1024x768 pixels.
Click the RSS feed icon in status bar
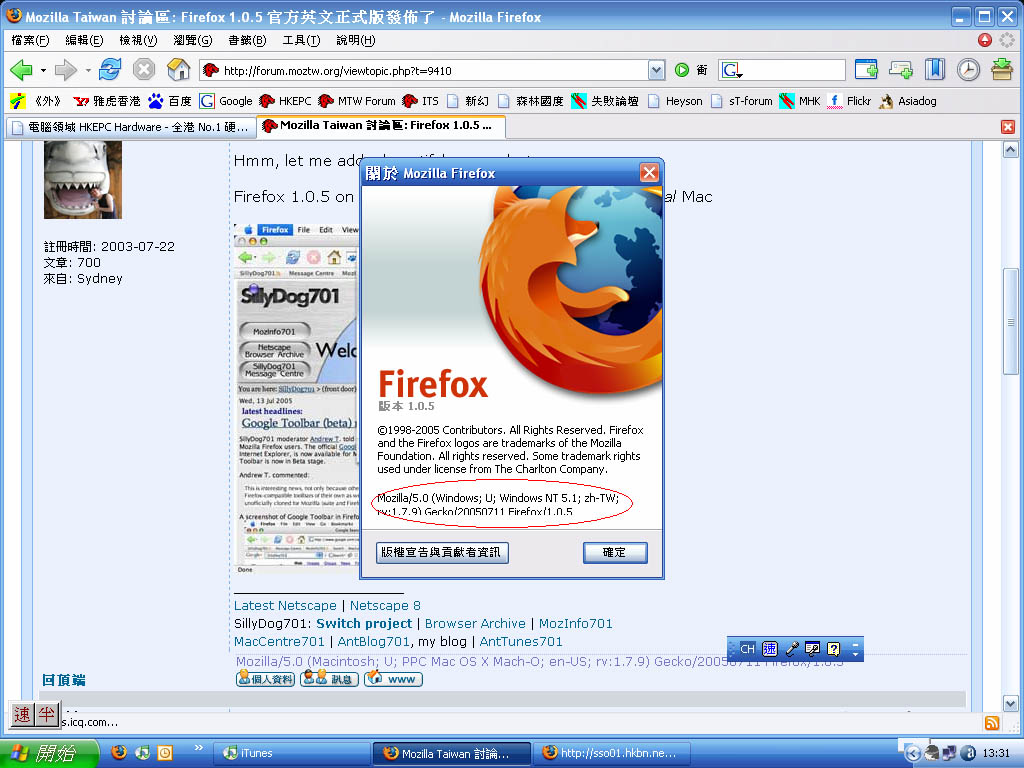(991, 722)
